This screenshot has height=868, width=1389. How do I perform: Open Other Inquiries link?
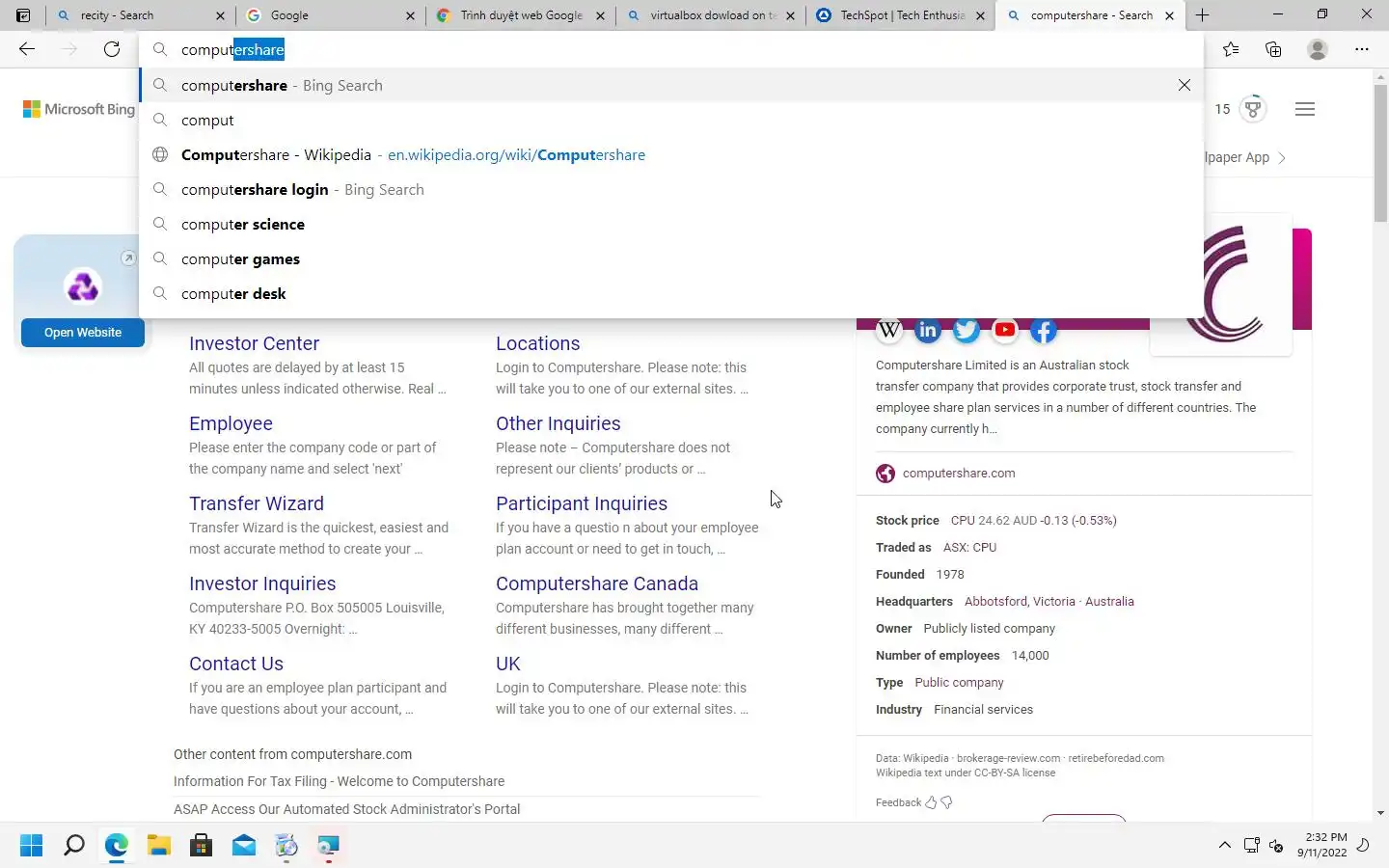coord(558,423)
